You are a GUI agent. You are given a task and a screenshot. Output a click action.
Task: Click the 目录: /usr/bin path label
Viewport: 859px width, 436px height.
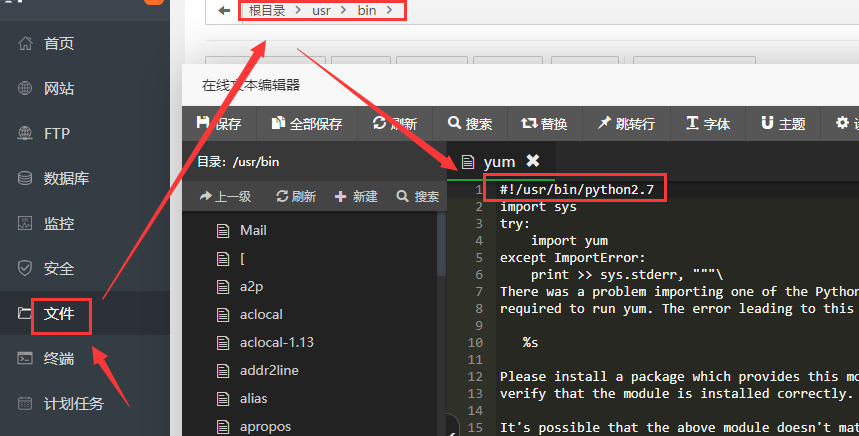[x=238, y=162]
